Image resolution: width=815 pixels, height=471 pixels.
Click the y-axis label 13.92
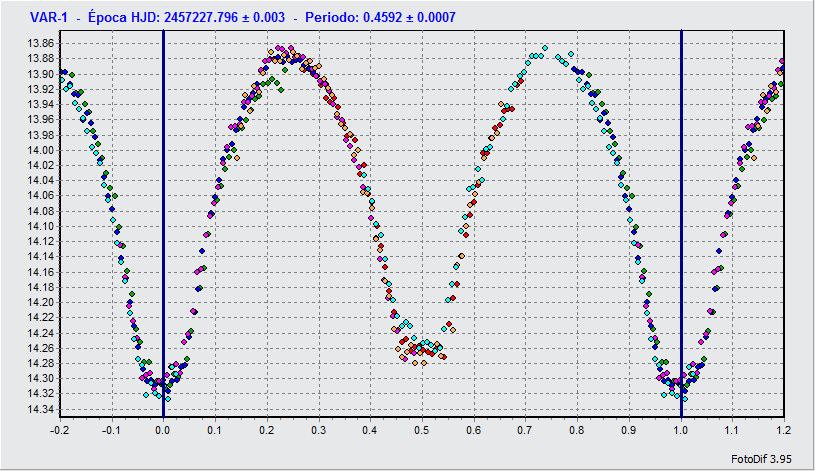40,89
